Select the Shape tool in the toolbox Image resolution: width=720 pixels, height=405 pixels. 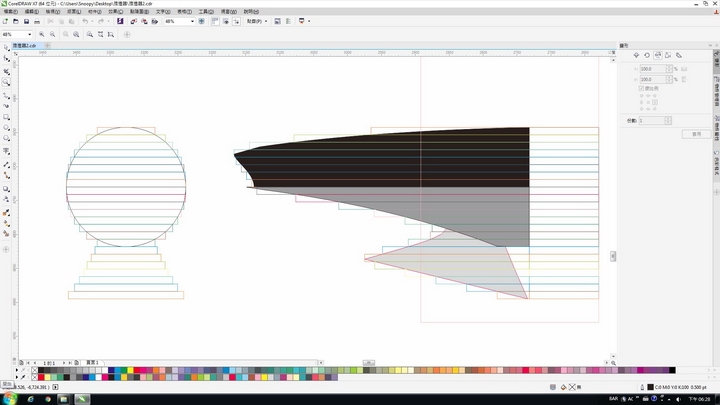(x=6, y=59)
